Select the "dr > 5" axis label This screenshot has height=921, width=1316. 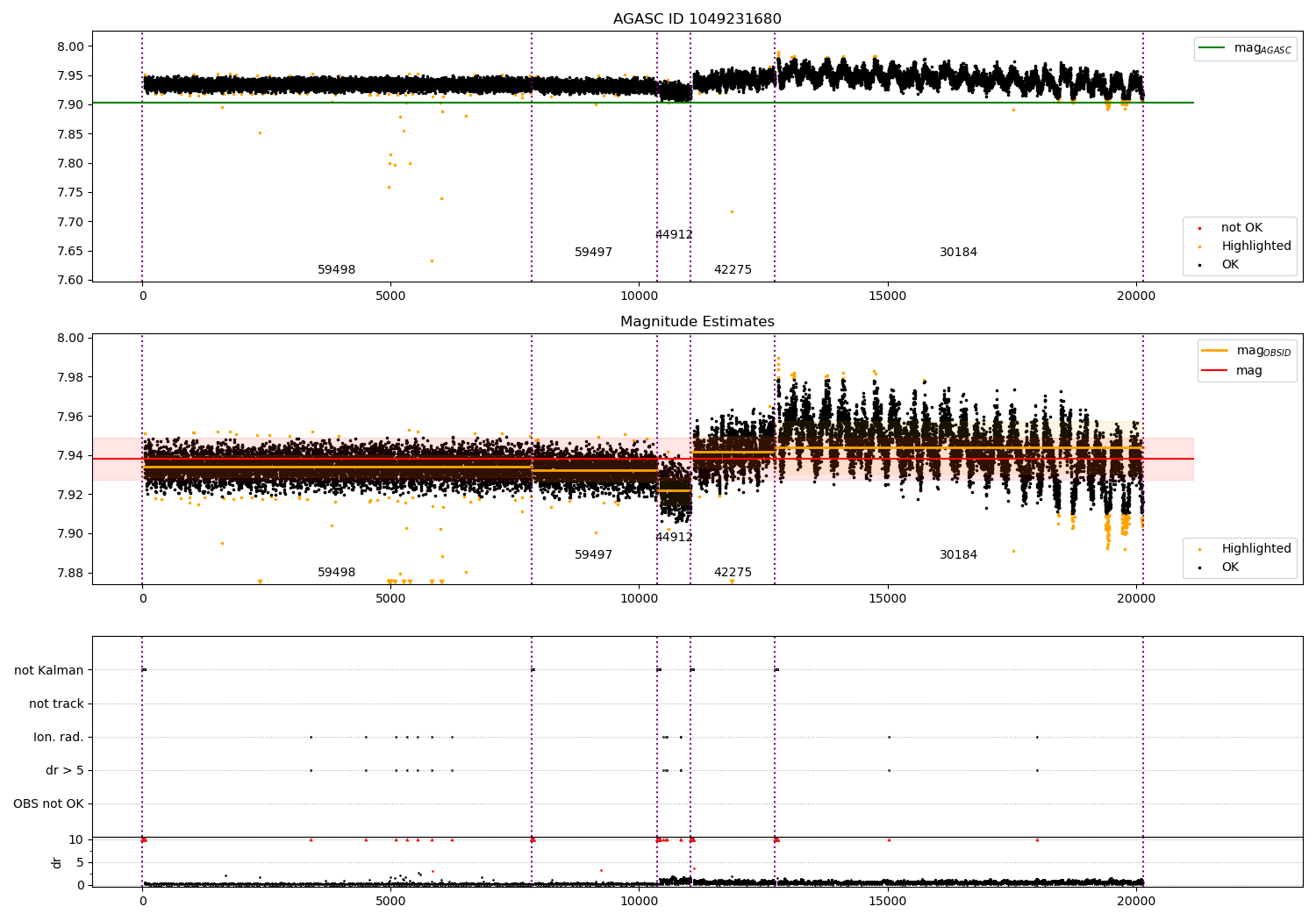(65, 771)
